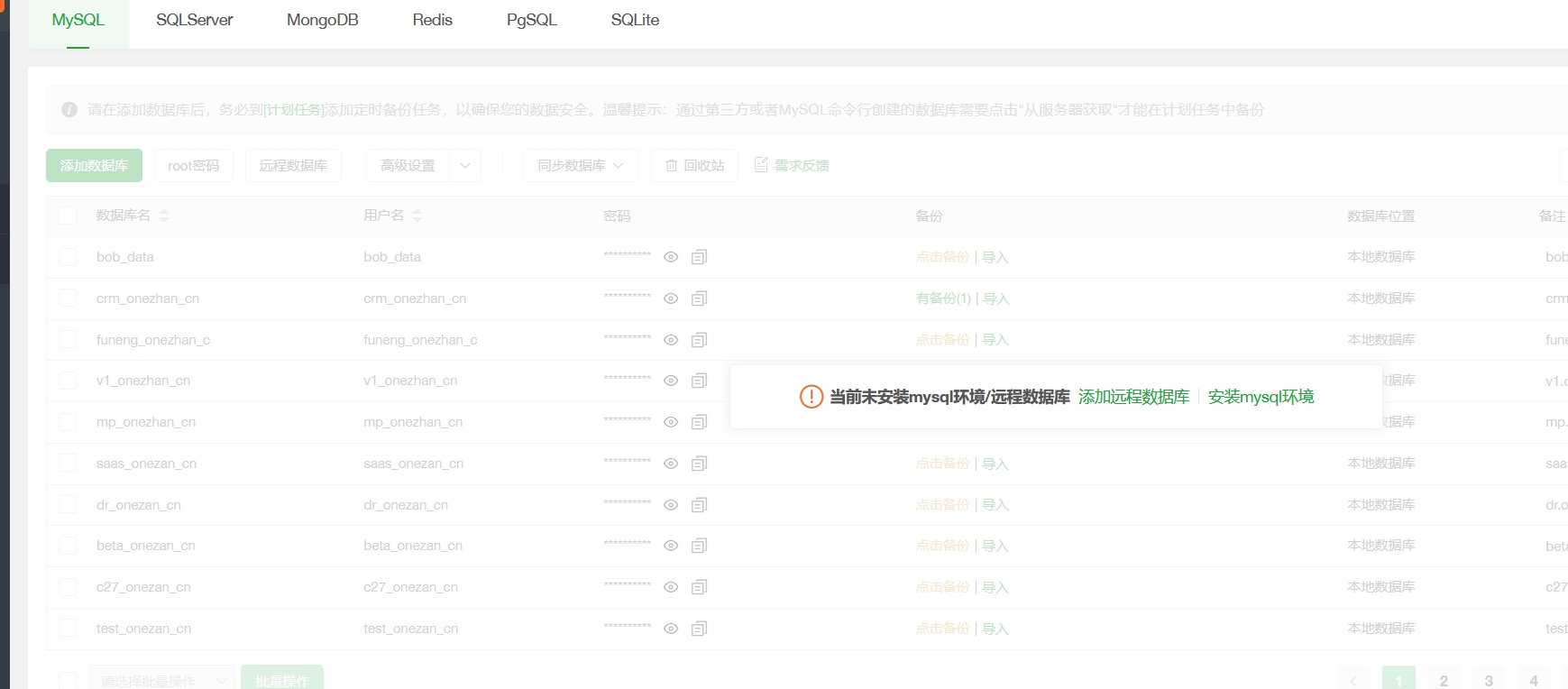
Task: Copy c27_onezan_cn password icon
Action: 699,587
